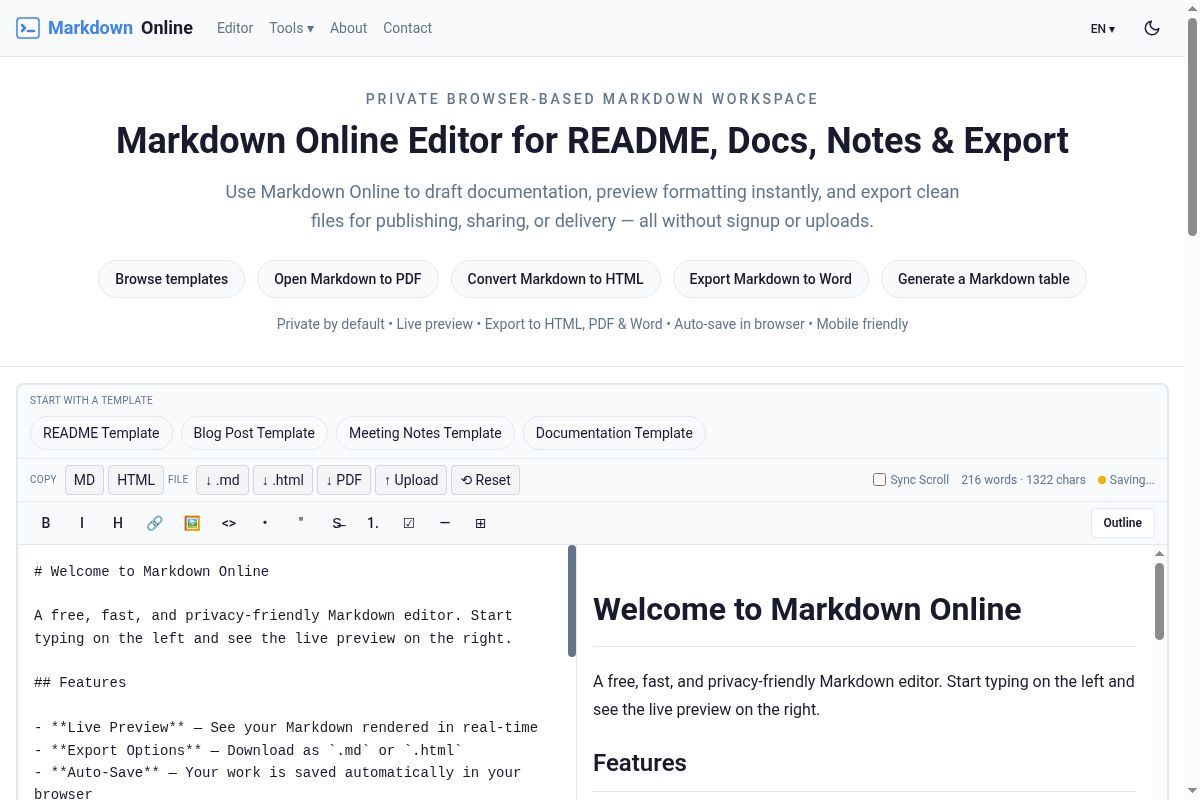Image resolution: width=1200 pixels, height=800 pixels.
Task: Load the Blog Post Template
Action: click(254, 433)
